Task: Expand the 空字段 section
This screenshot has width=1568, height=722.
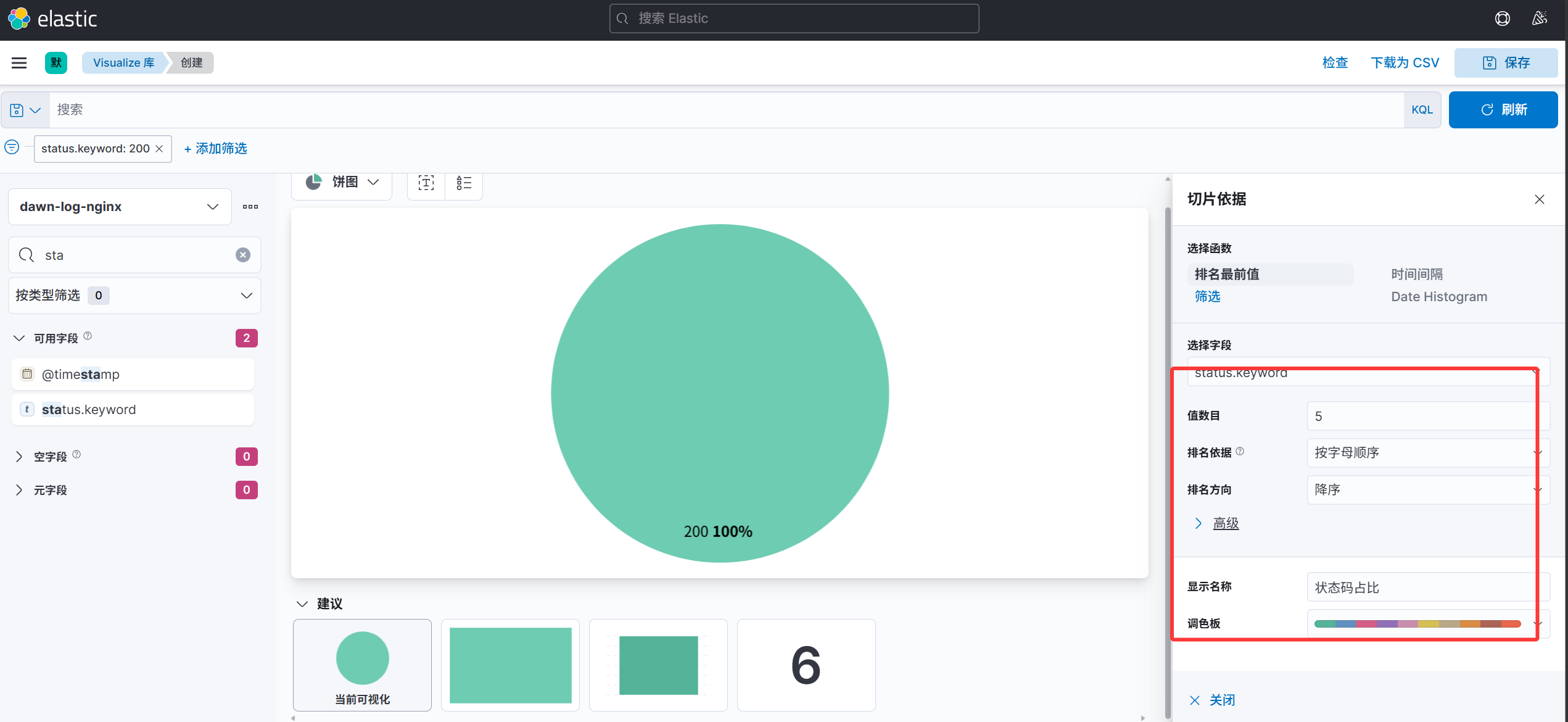Action: tap(19, 457)
